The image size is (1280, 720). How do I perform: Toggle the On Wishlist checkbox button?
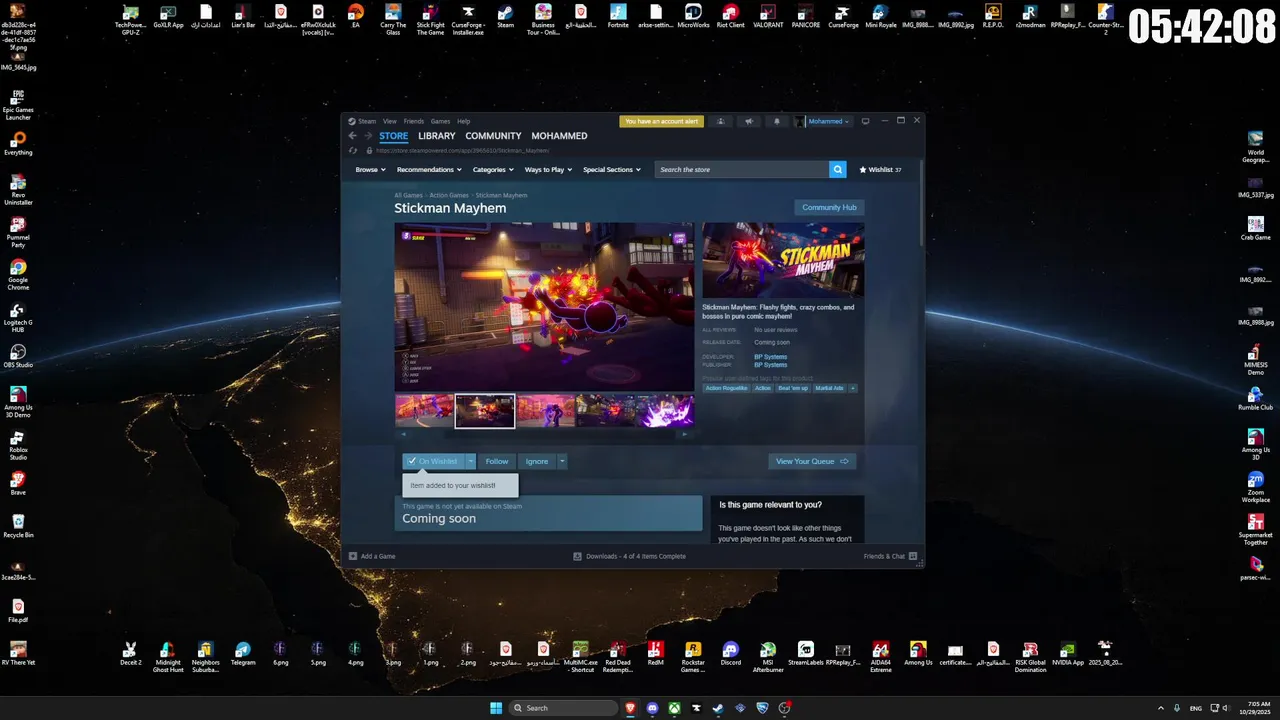pyautogui.click(x=433, y=461)
